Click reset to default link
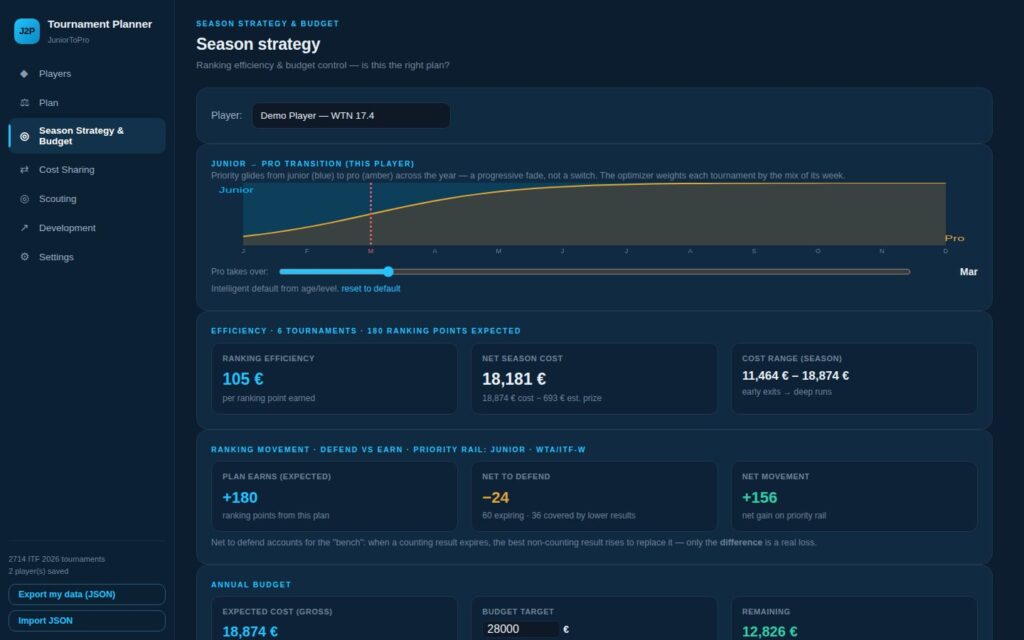 [x=370, y=289]
